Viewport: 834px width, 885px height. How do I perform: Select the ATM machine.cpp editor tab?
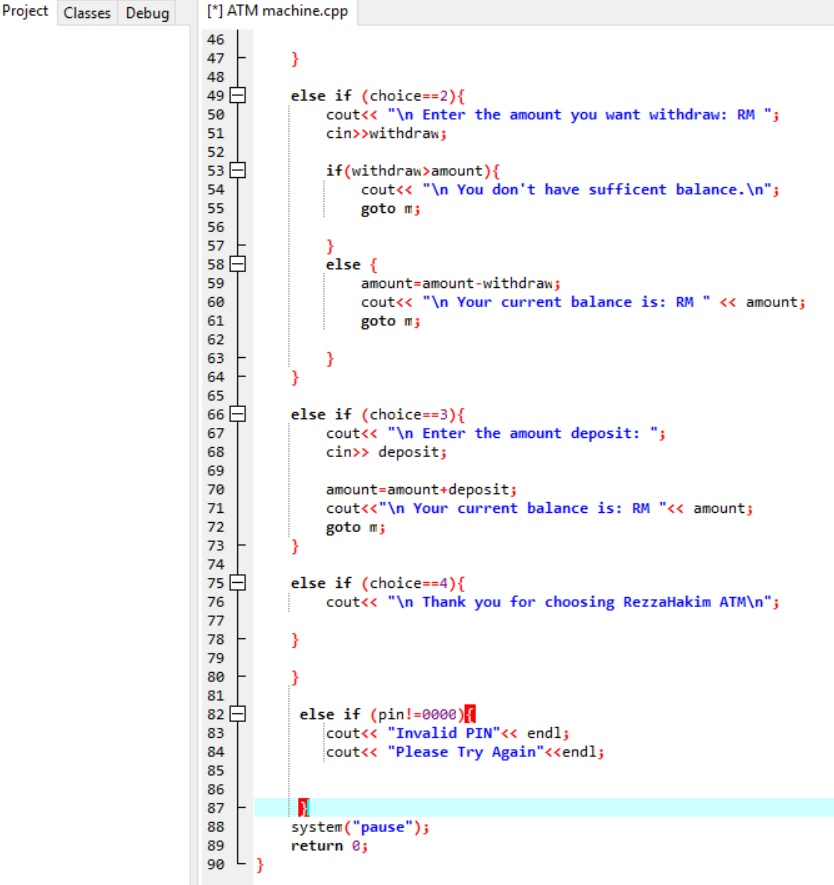click(x=278, y=11)
